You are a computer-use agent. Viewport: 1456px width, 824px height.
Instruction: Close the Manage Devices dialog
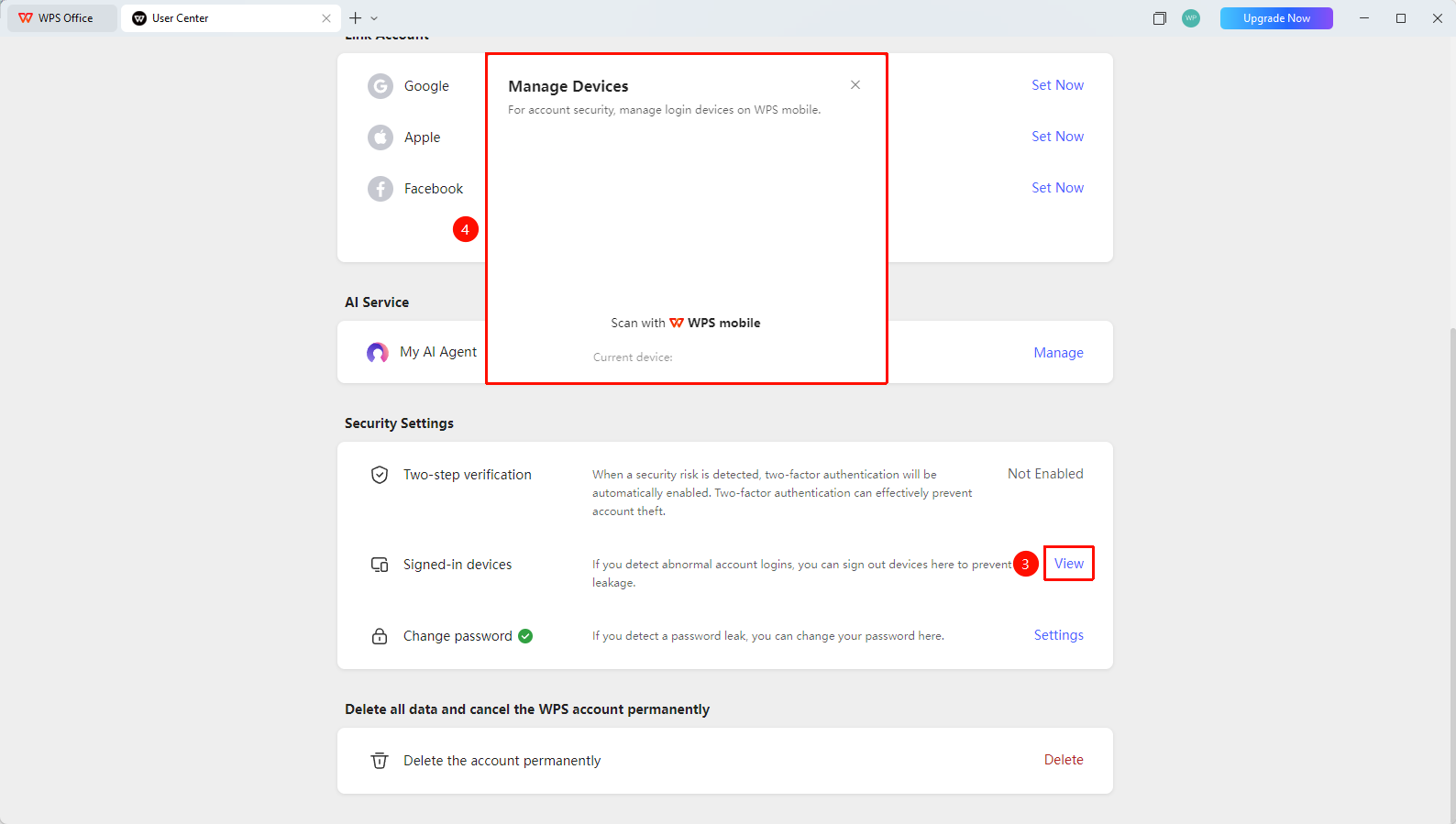855,85
